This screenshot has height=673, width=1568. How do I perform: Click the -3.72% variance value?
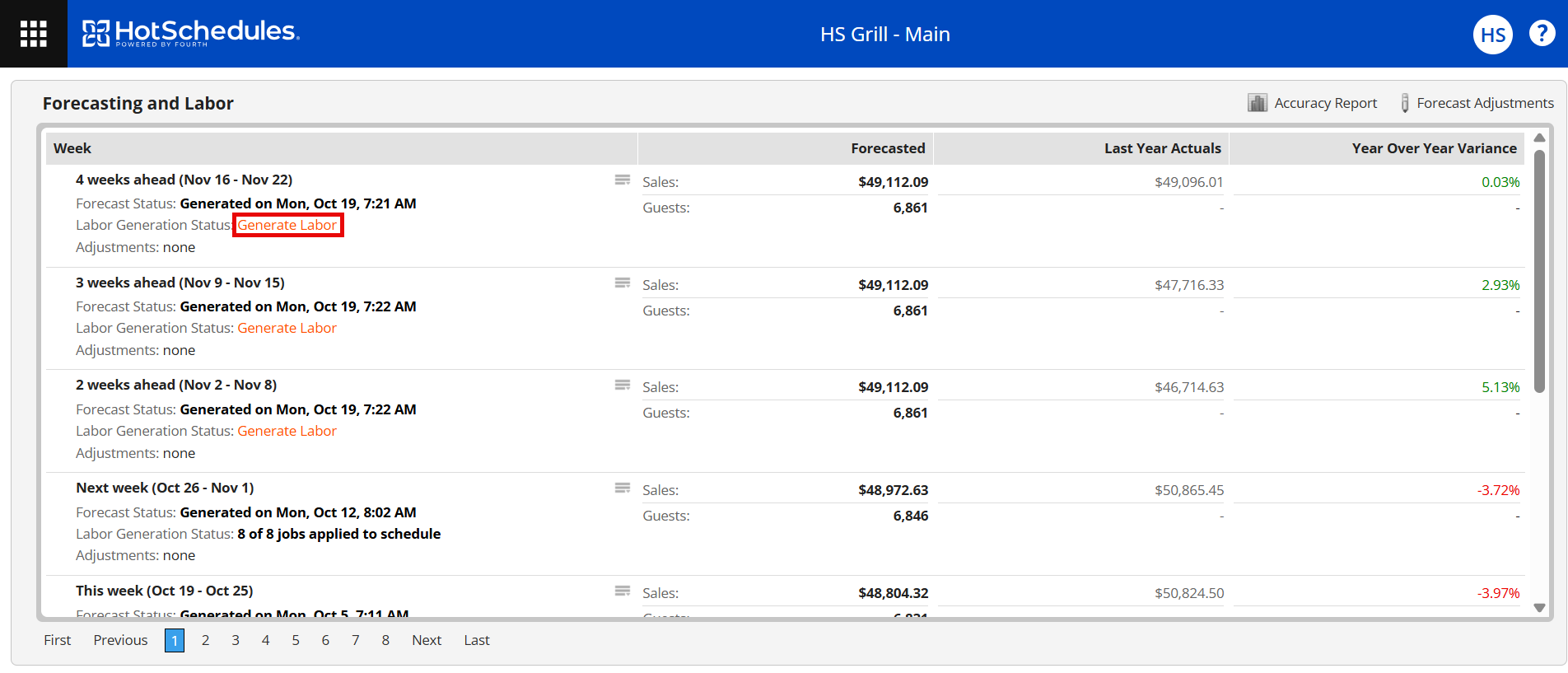(x=1498, y=490)
